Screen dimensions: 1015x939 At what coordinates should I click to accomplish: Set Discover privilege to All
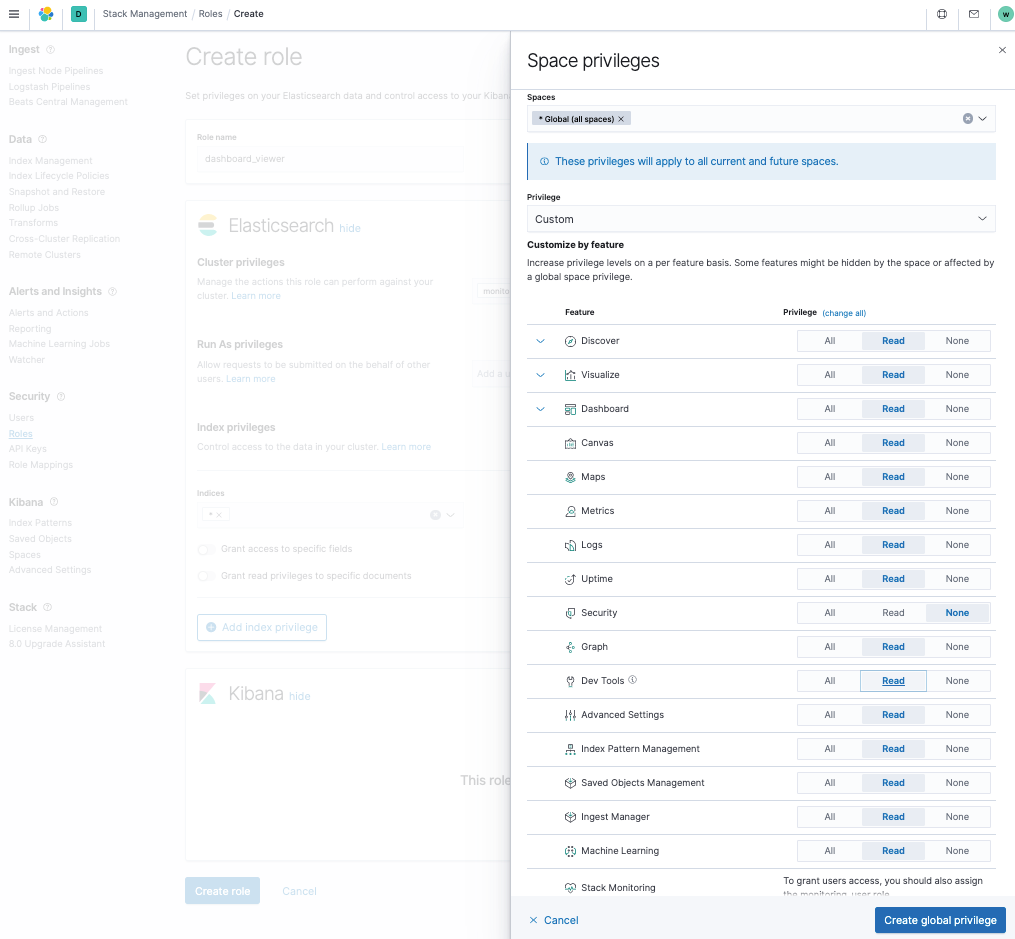point(829,341)
